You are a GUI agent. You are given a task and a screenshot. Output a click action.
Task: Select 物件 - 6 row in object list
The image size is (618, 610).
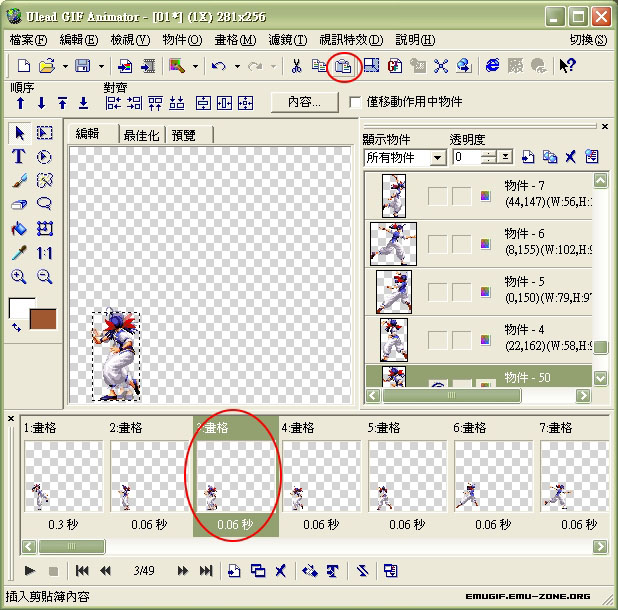pos(479,244)
